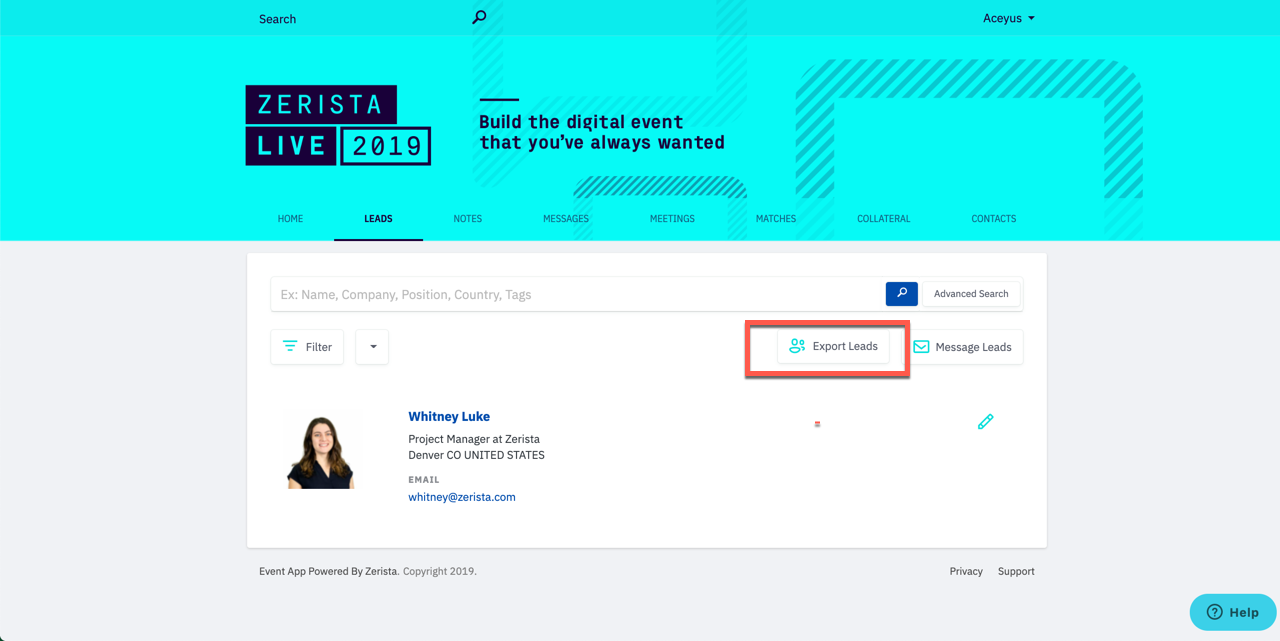Open the COLLATERAL tab
Screen dimensions: 1280x641
pyautogui.click(x=884, y=218)
